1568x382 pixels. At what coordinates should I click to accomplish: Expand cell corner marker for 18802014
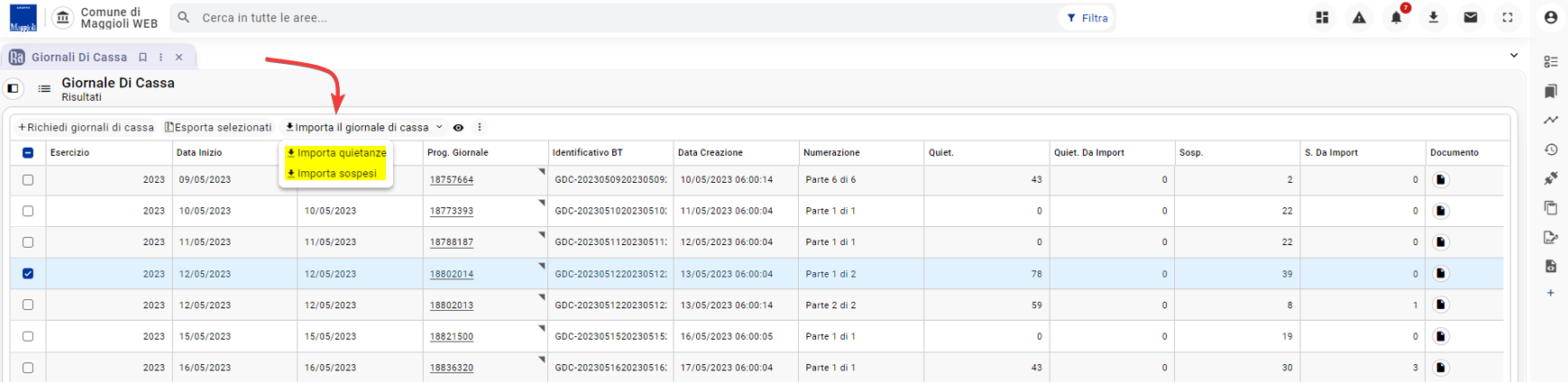[x=542, y=266]
